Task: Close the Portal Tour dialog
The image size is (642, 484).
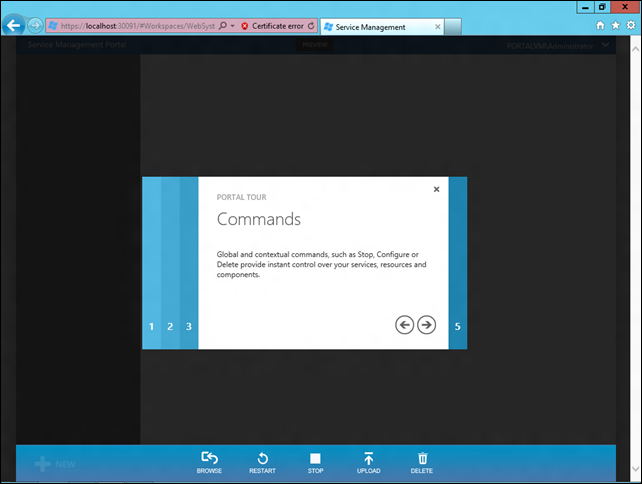Action: click(436, 189)
